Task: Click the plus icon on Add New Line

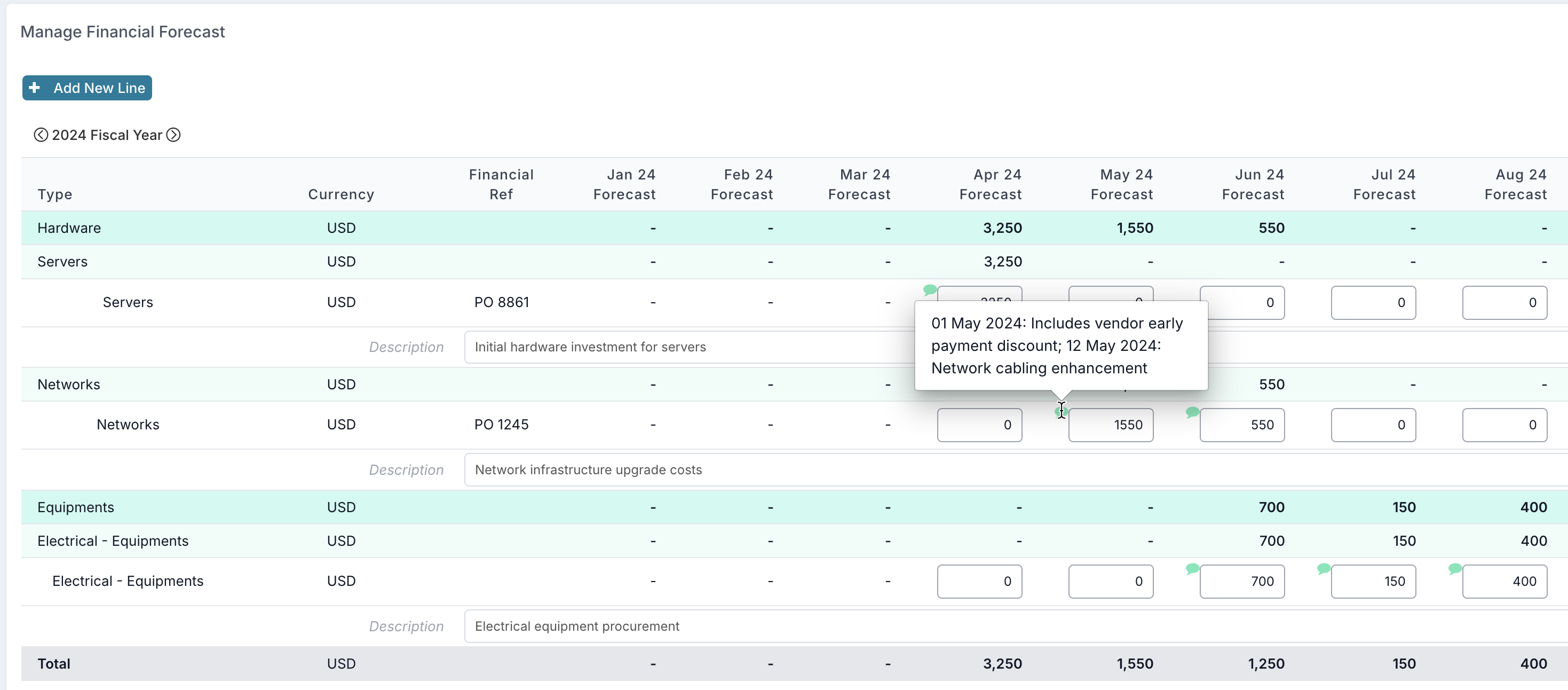Action: [35, 88]
